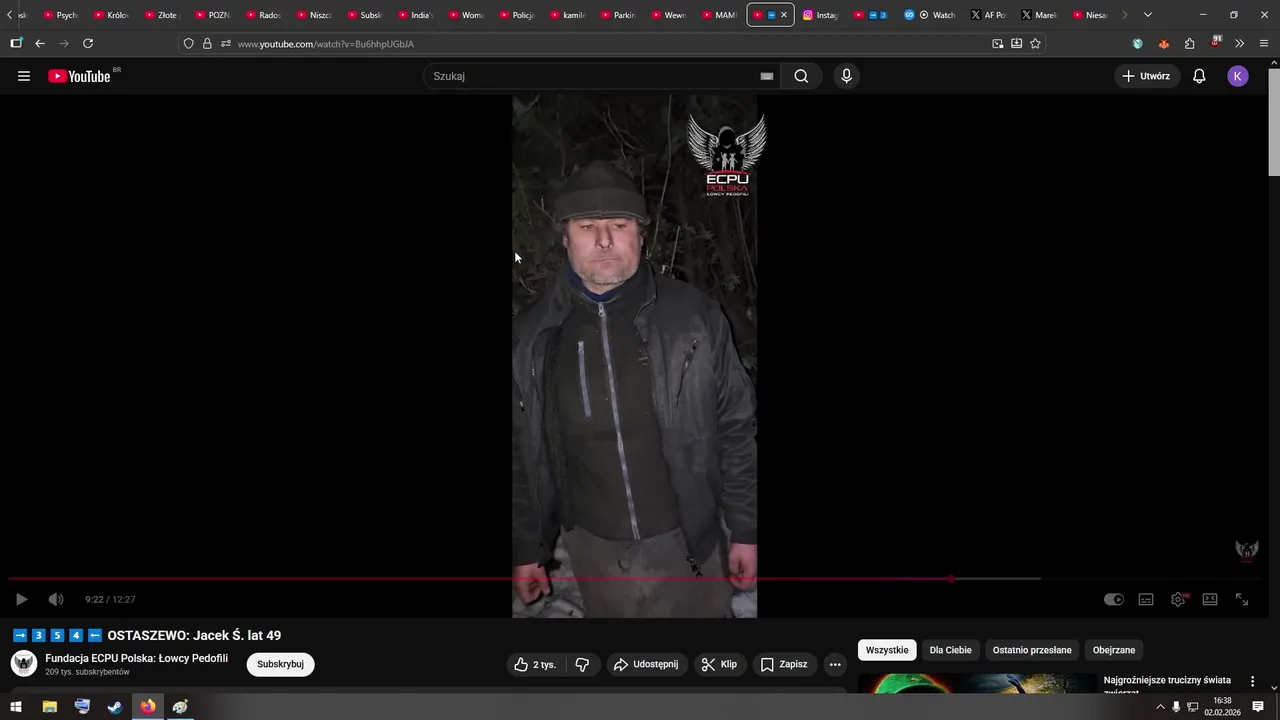Like the video with thumbs up
Viewport: 1280px width, 720px height.
535,664
